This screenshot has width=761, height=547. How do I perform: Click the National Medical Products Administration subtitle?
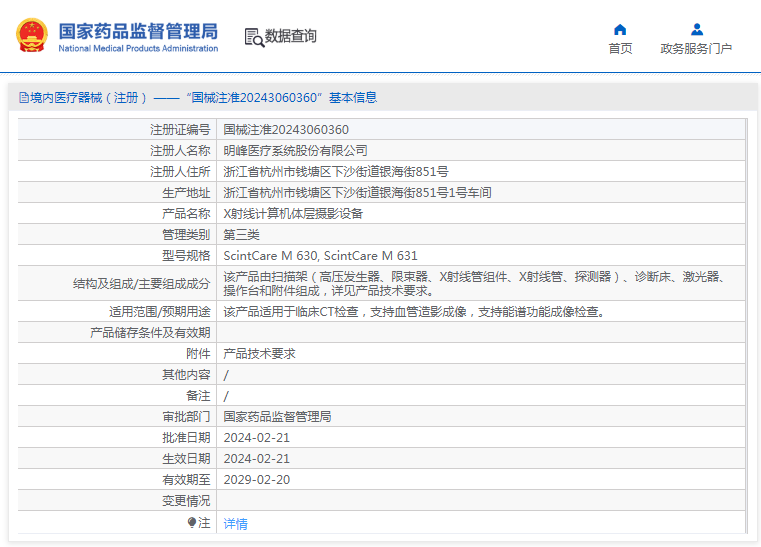point(138,49)
